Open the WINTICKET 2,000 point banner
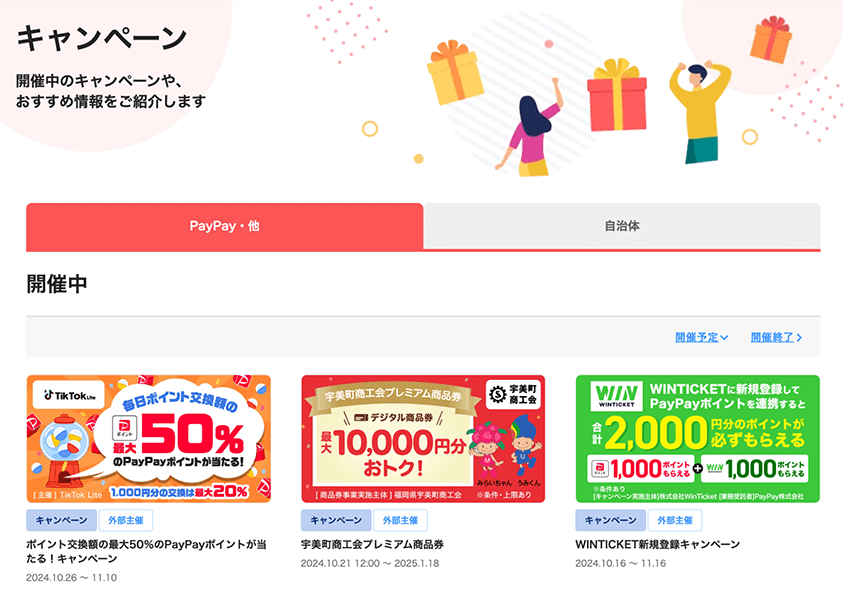Viewport: 843px width, 589px height. click(698, 439)
